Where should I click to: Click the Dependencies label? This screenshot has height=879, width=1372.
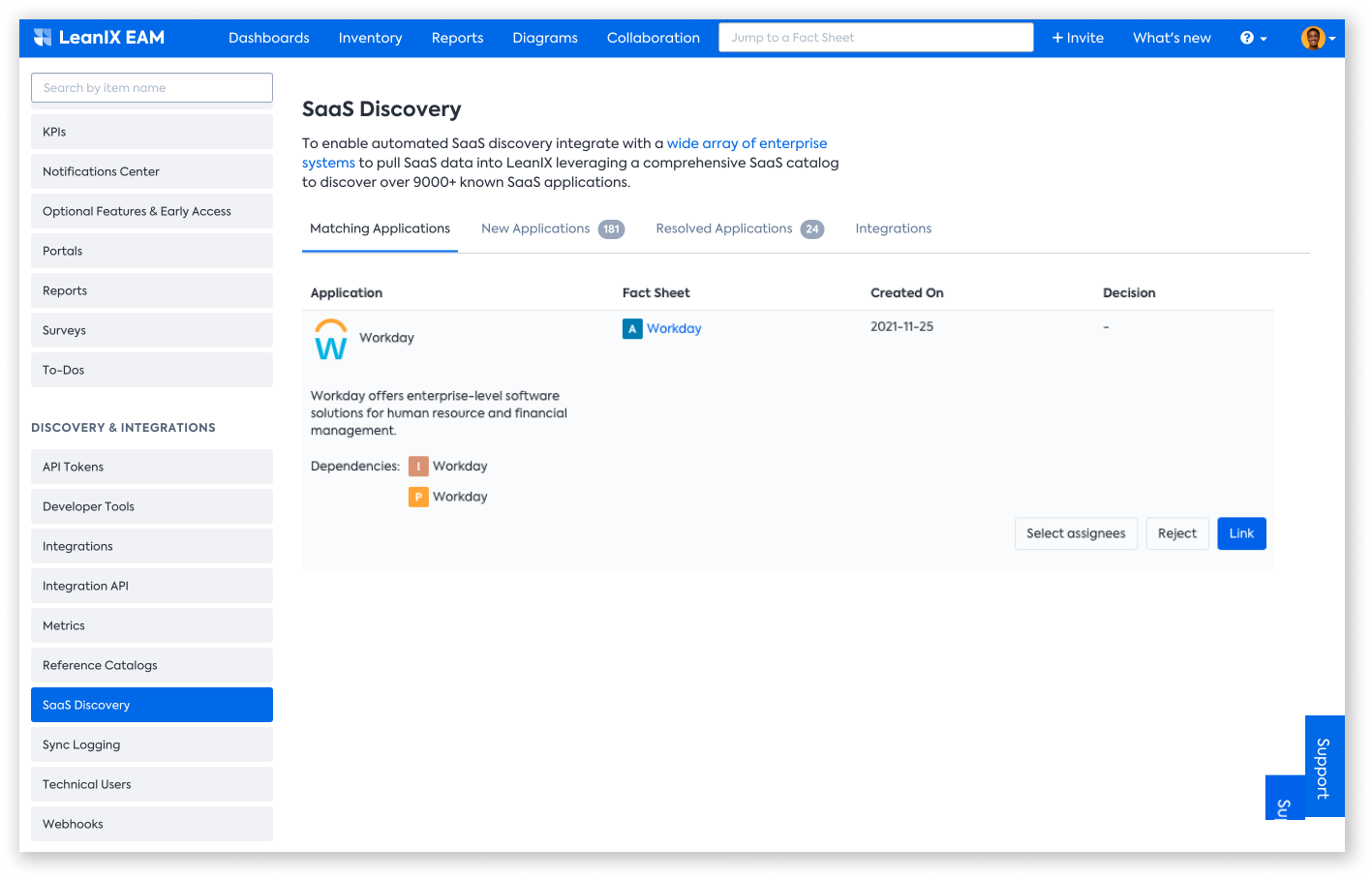pyautogui.click(x=354, y=467)
